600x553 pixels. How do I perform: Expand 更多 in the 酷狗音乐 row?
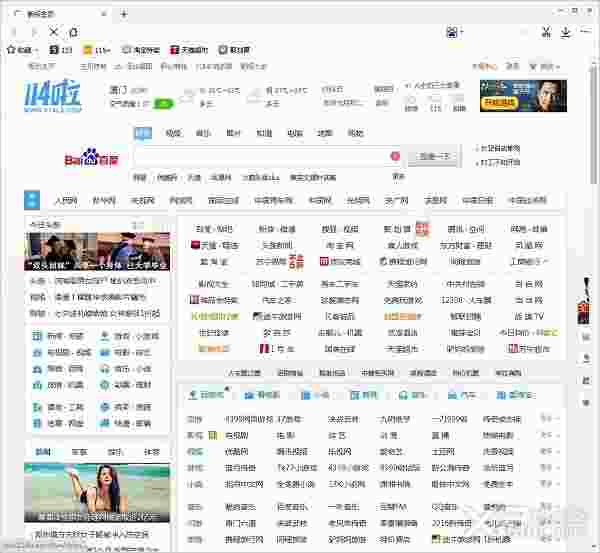click(x=549, y=507)
